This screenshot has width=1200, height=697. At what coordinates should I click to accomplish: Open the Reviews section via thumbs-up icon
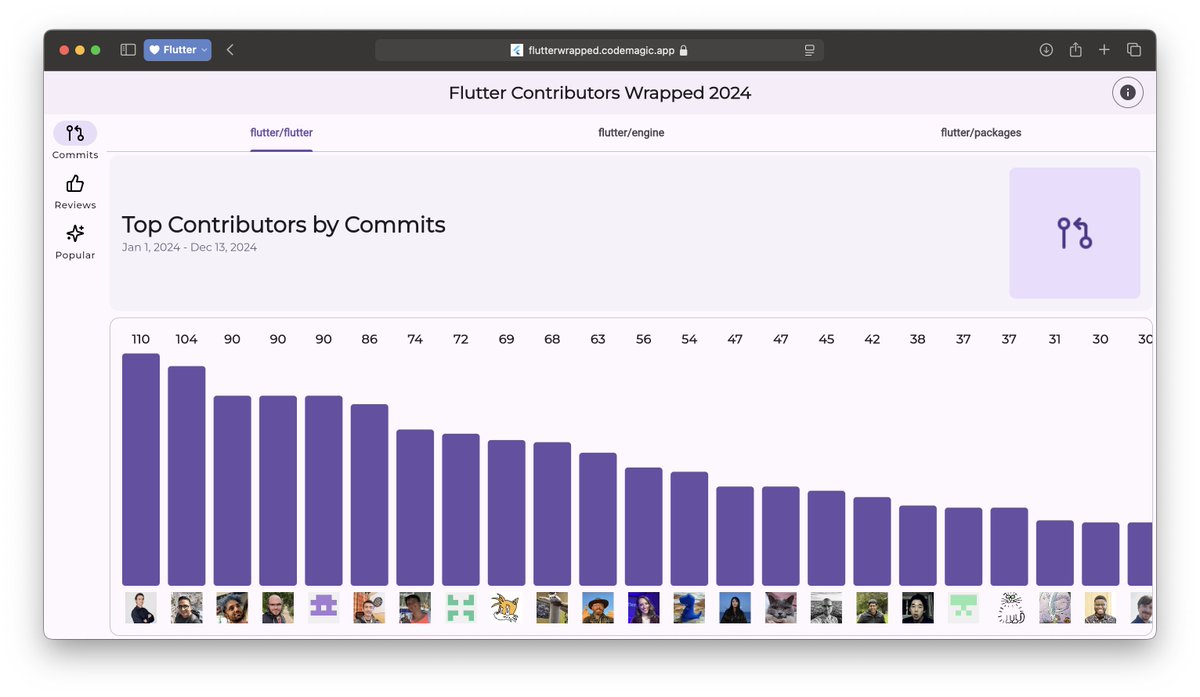(74, 184)
